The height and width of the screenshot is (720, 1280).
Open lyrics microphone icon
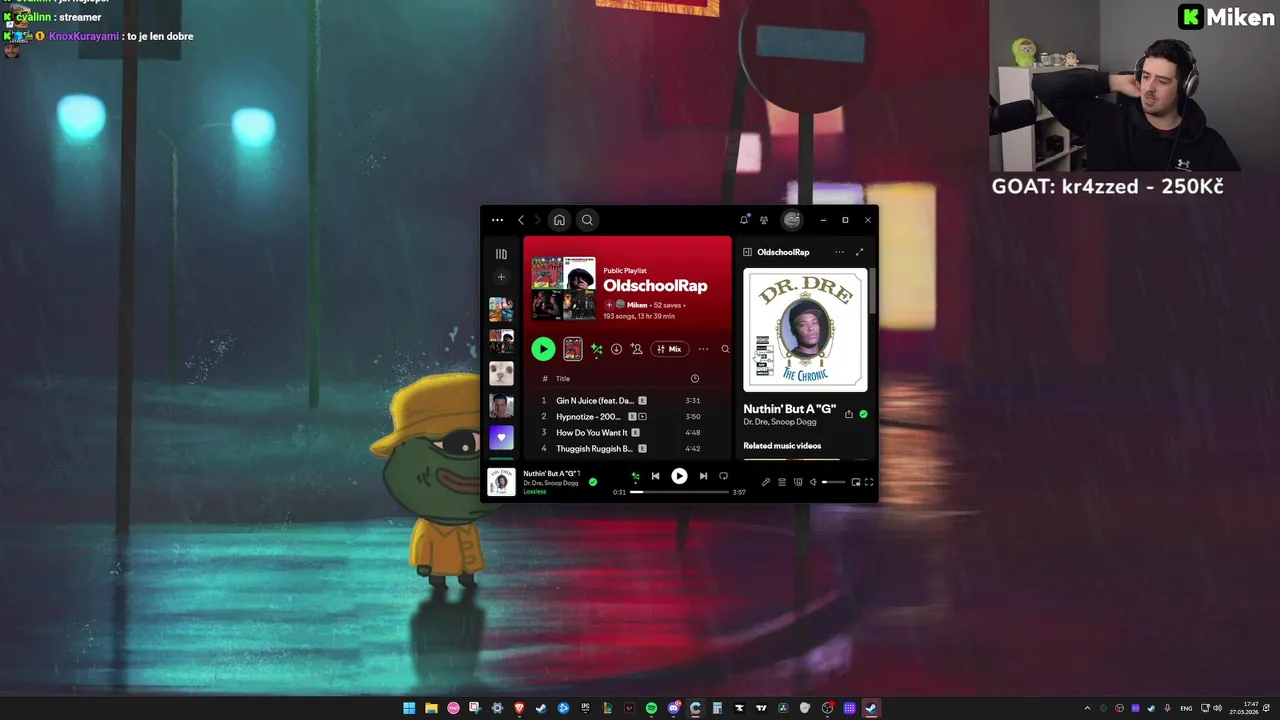click(x=766, y=482)
